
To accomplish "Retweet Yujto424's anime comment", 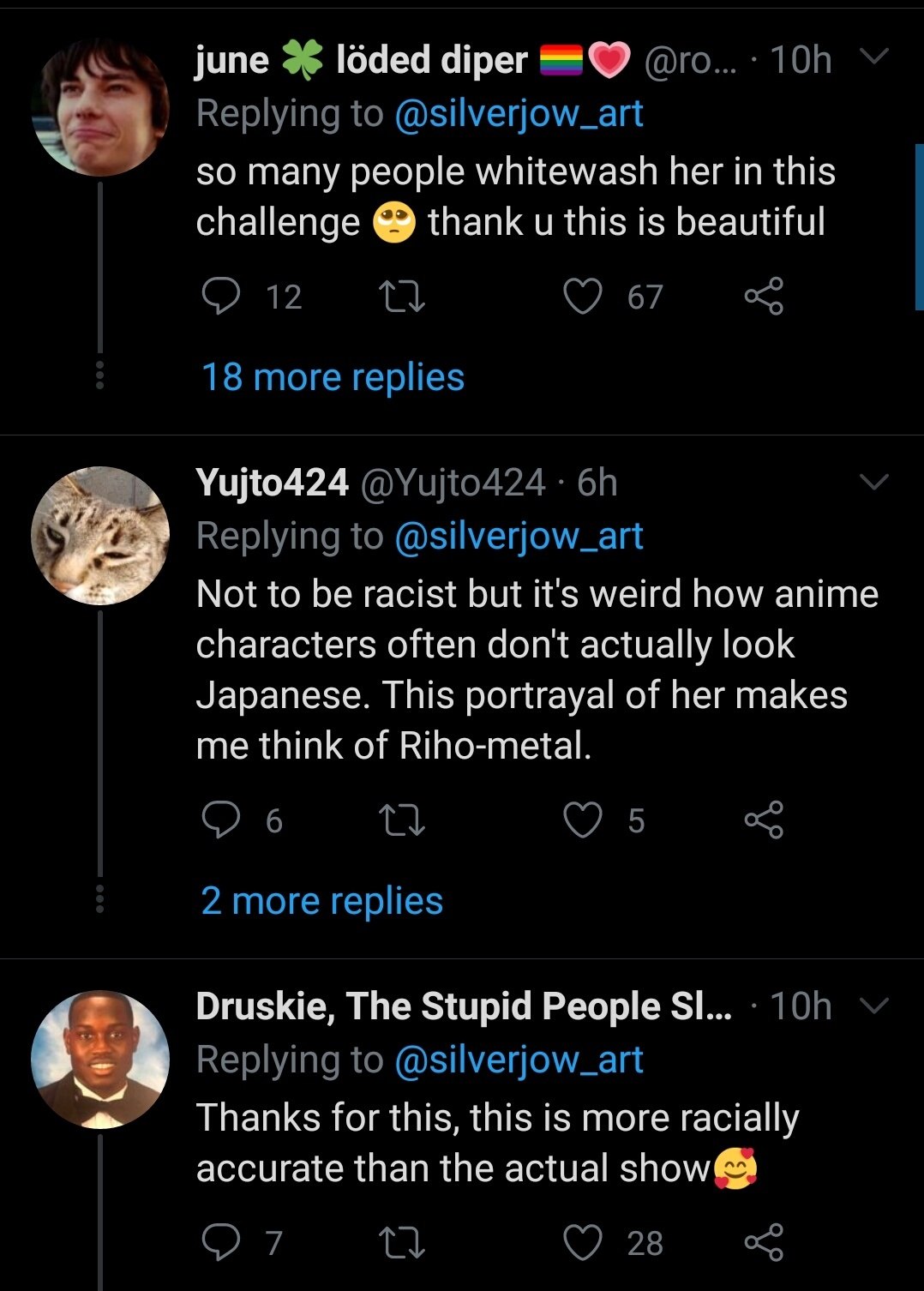I will pyautogui.click(x=402, y=820).
